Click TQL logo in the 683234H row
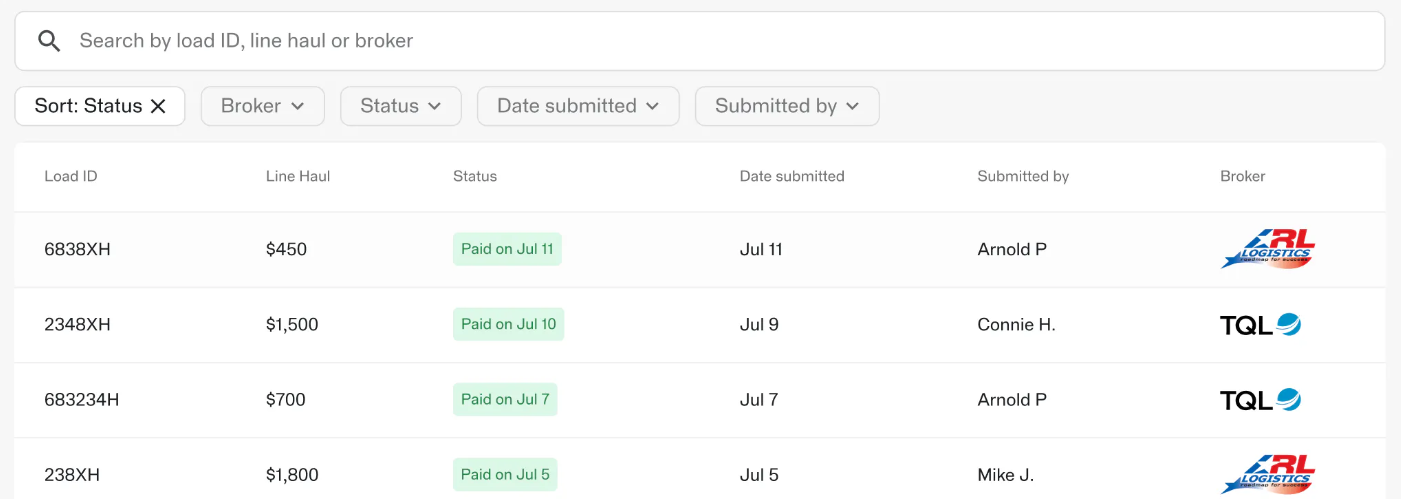Screen dimensions: 1401x499 [x=1260, y=400]
